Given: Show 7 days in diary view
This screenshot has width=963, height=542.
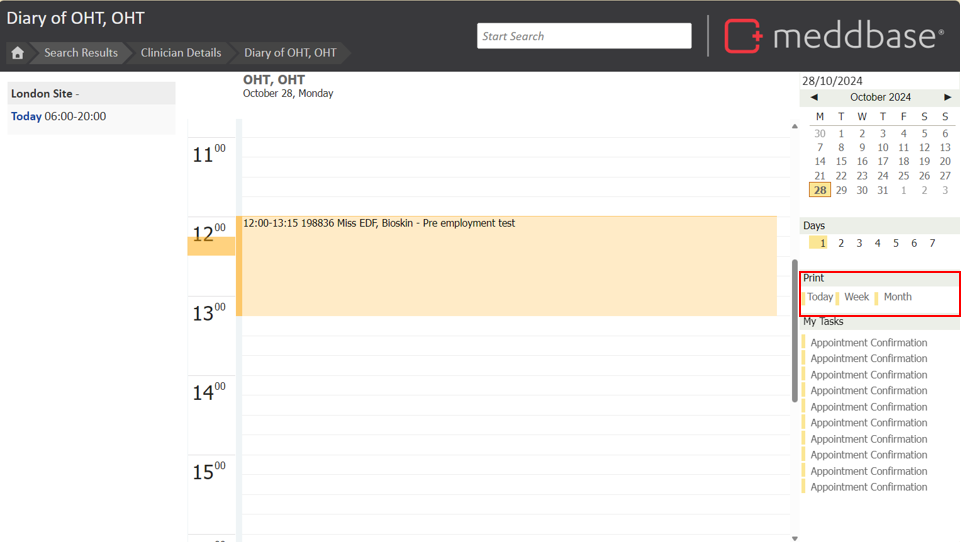Looking at the screenshot, I should pyautogui.click(x=932, y=243).
